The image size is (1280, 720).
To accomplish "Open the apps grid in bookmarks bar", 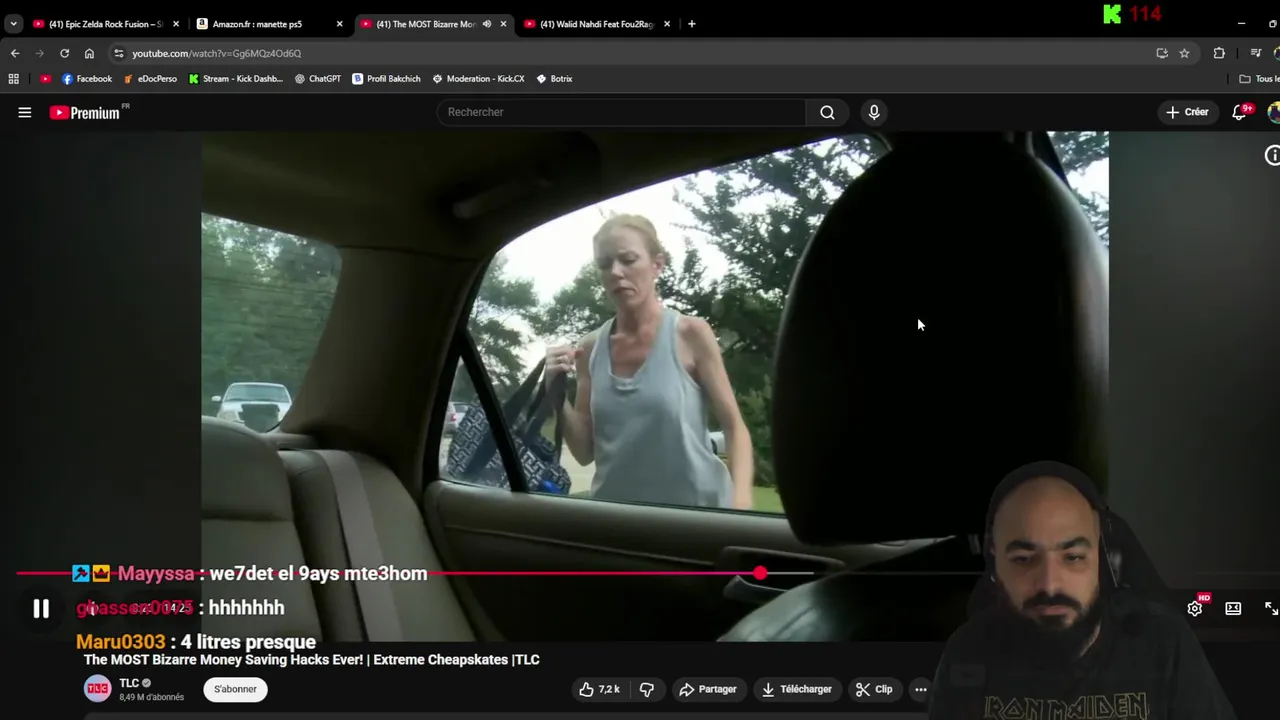I will pos(13,78).
